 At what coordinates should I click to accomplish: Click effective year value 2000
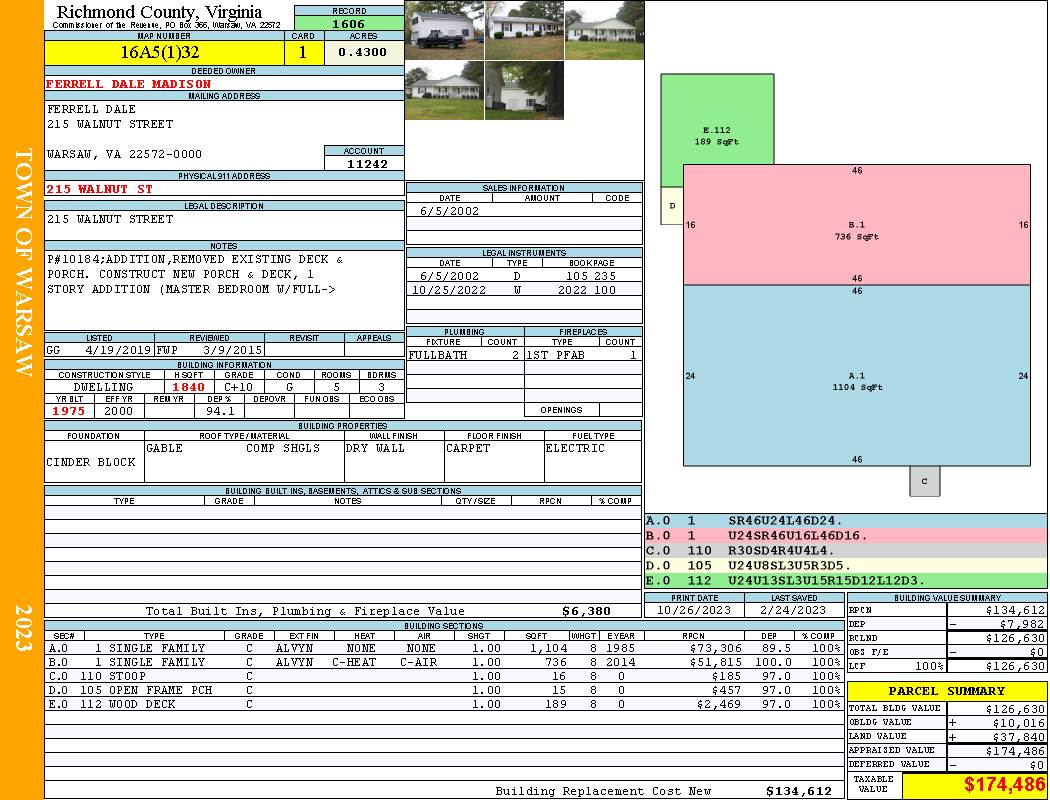(119, 411)
